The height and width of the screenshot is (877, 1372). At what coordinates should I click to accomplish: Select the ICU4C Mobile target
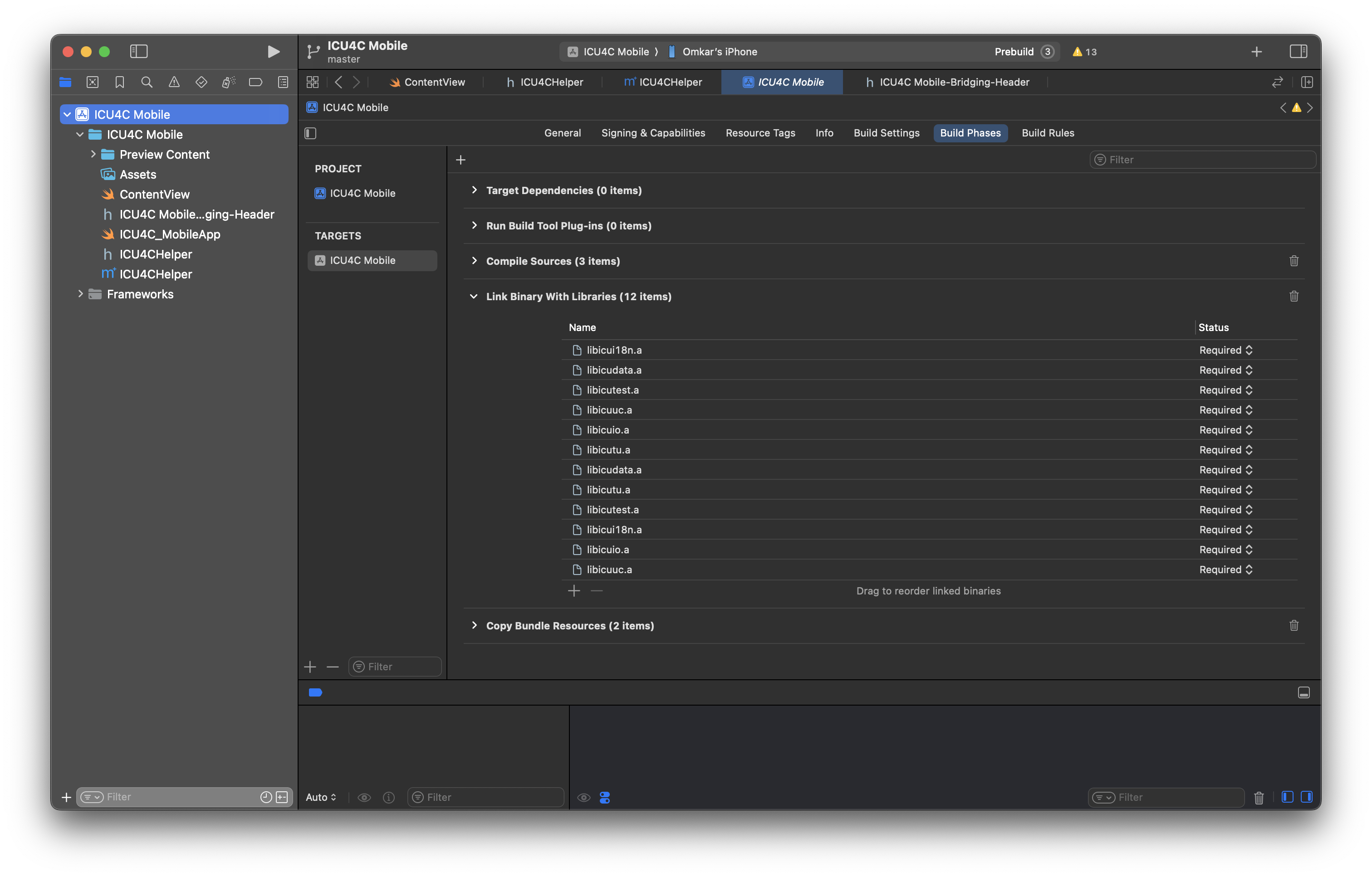point(372,260)
